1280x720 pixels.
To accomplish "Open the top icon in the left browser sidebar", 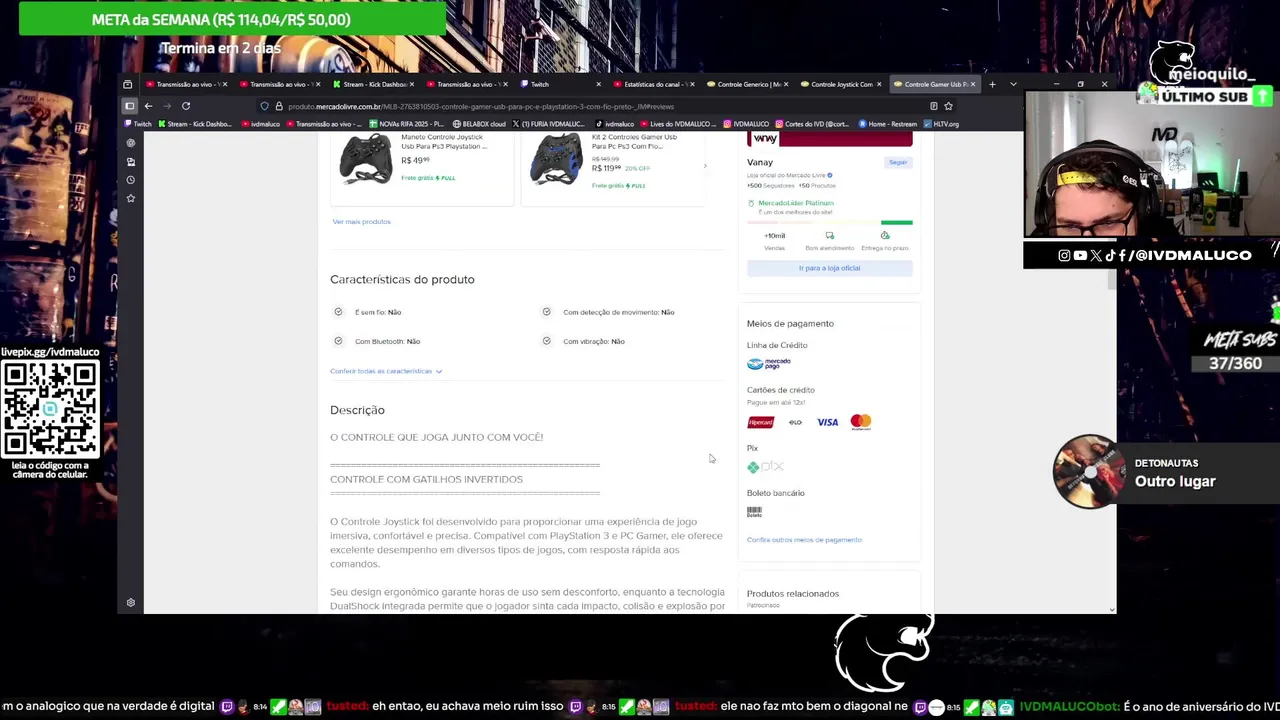I will (x=131, y=143).
